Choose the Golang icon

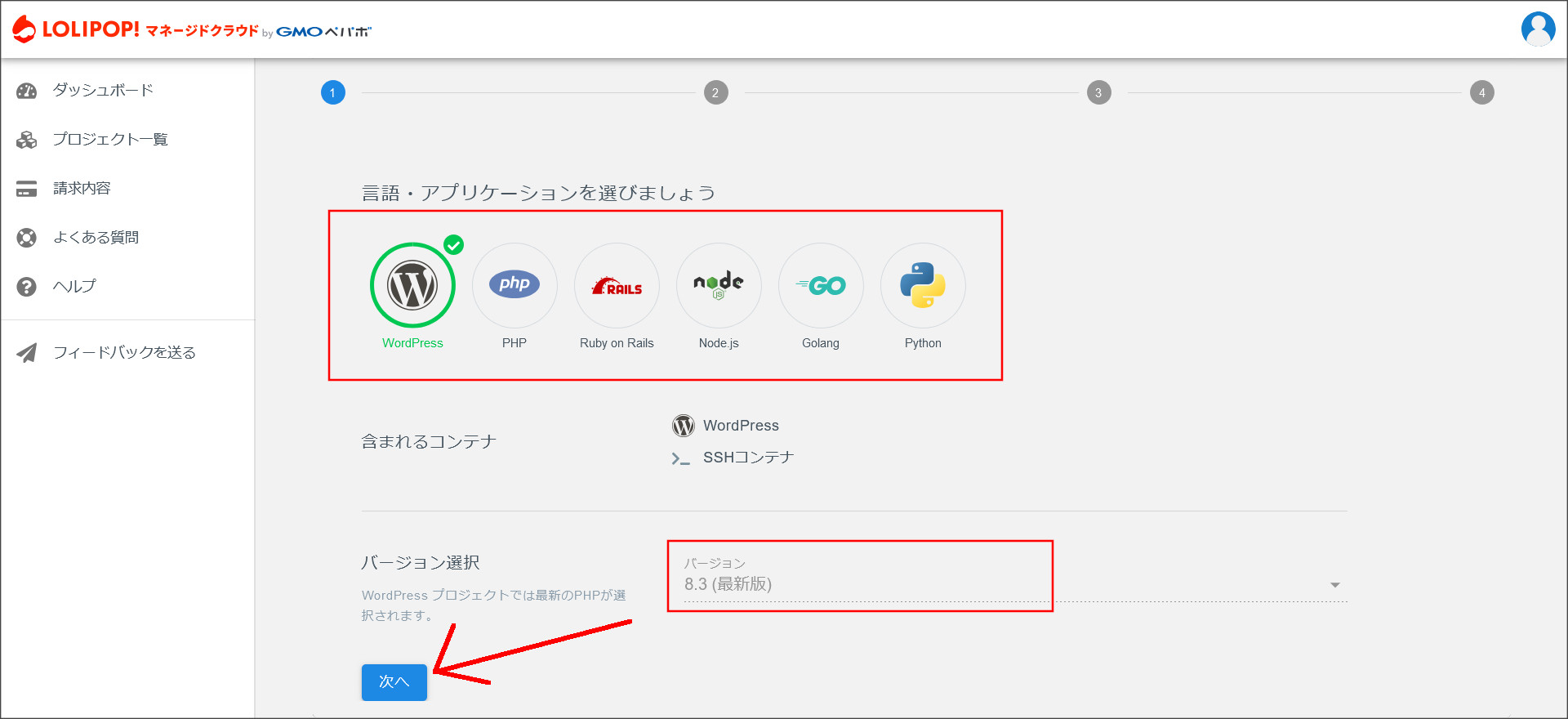point(821,285)
